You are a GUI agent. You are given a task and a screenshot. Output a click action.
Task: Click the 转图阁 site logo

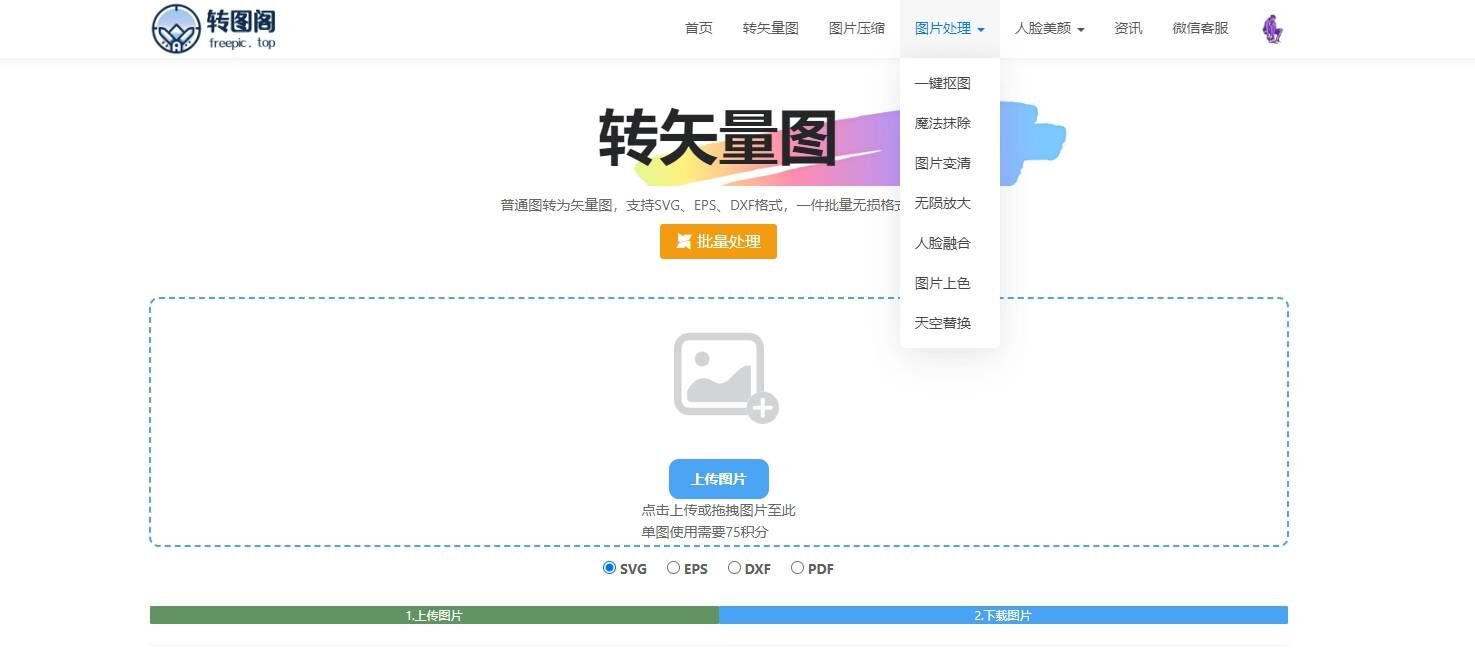click(x=211, y=28)
